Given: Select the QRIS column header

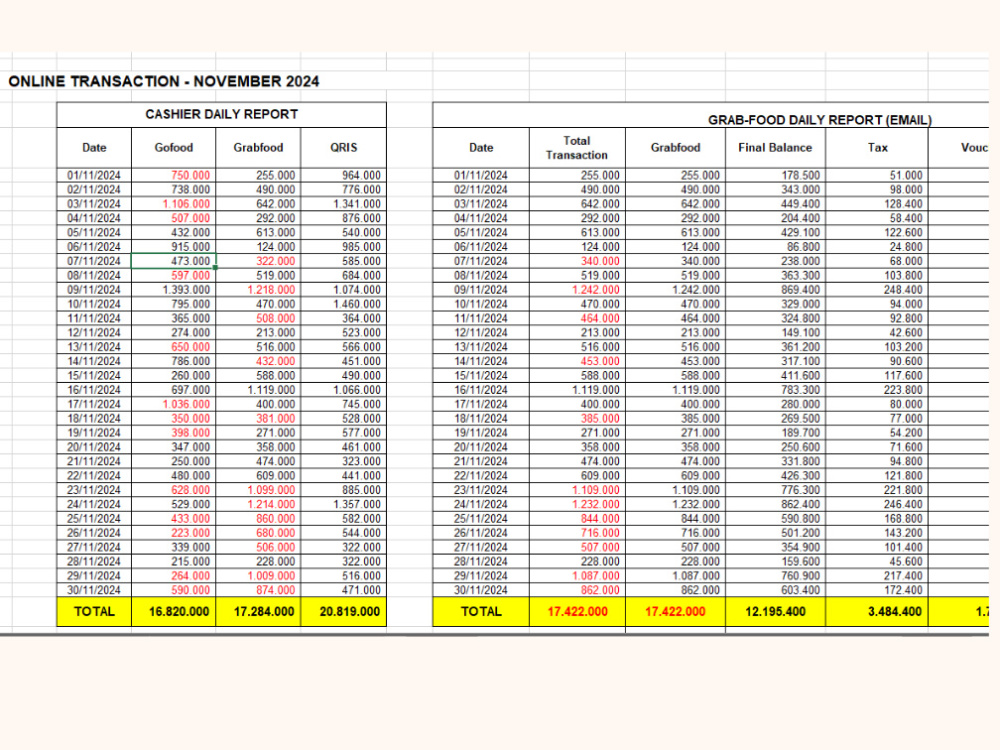Looking at the screenshot, I should [x=343, y=147].
